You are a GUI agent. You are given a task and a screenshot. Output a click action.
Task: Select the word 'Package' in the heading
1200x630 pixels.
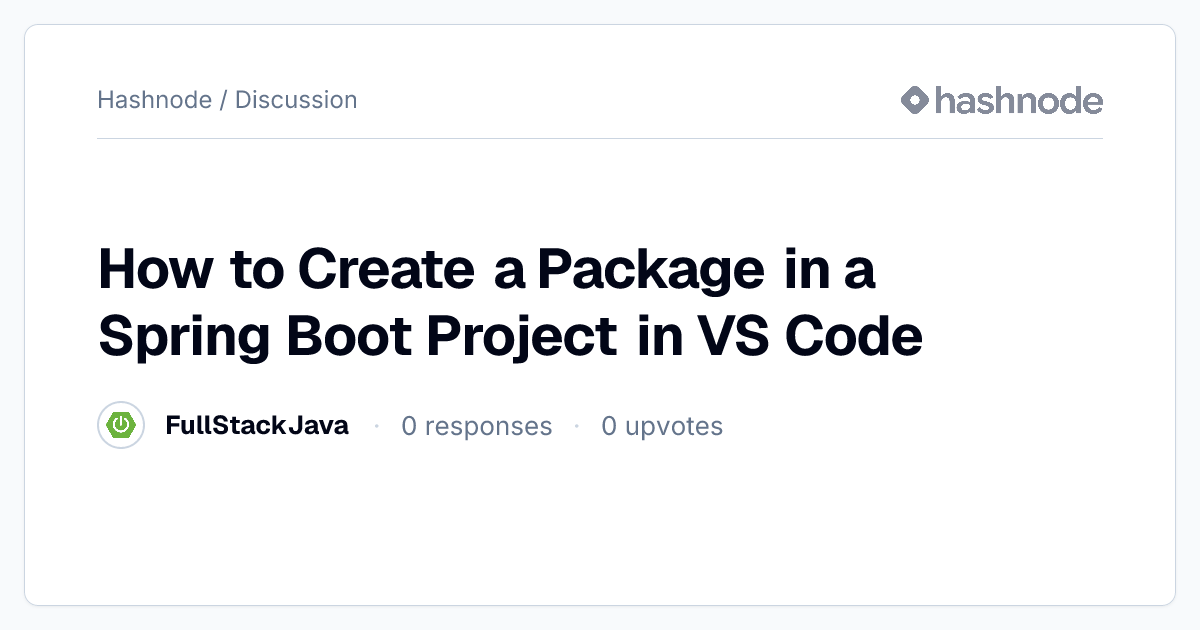pyautogui.click(x=651, y=272)
